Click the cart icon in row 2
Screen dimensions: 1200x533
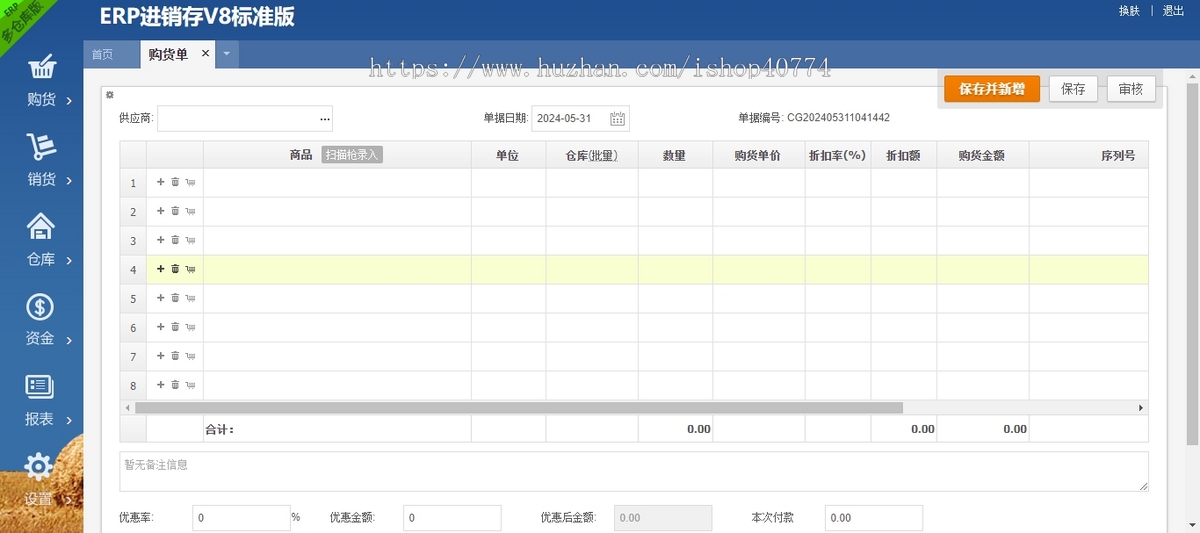click(x=190, y=211)
